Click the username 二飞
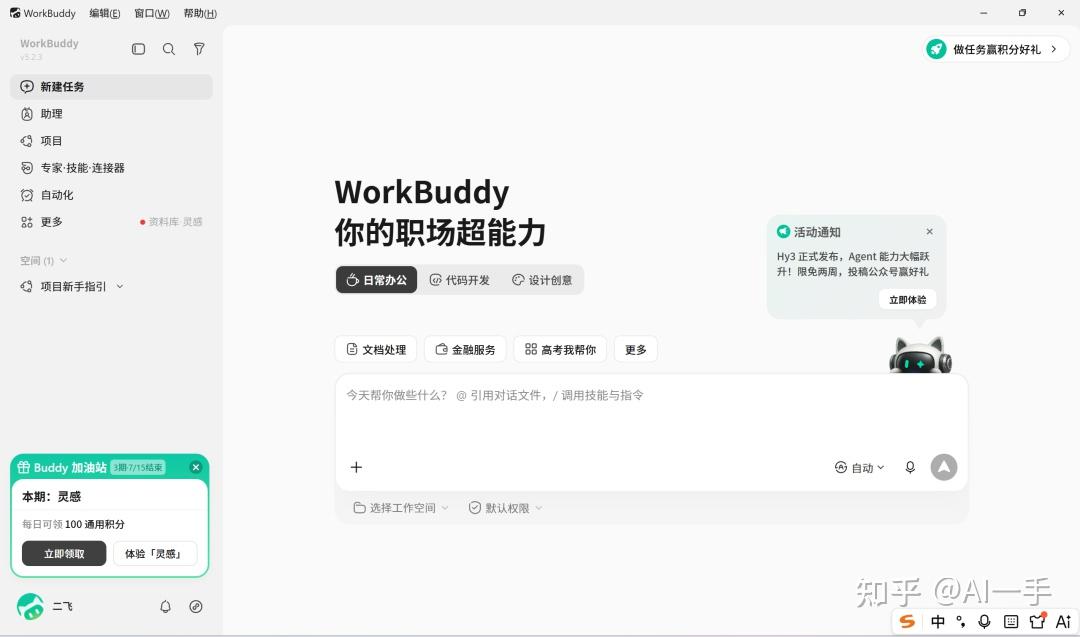Image resolution: width=1080 pixels, height=637 pixels. click(63, 607)
